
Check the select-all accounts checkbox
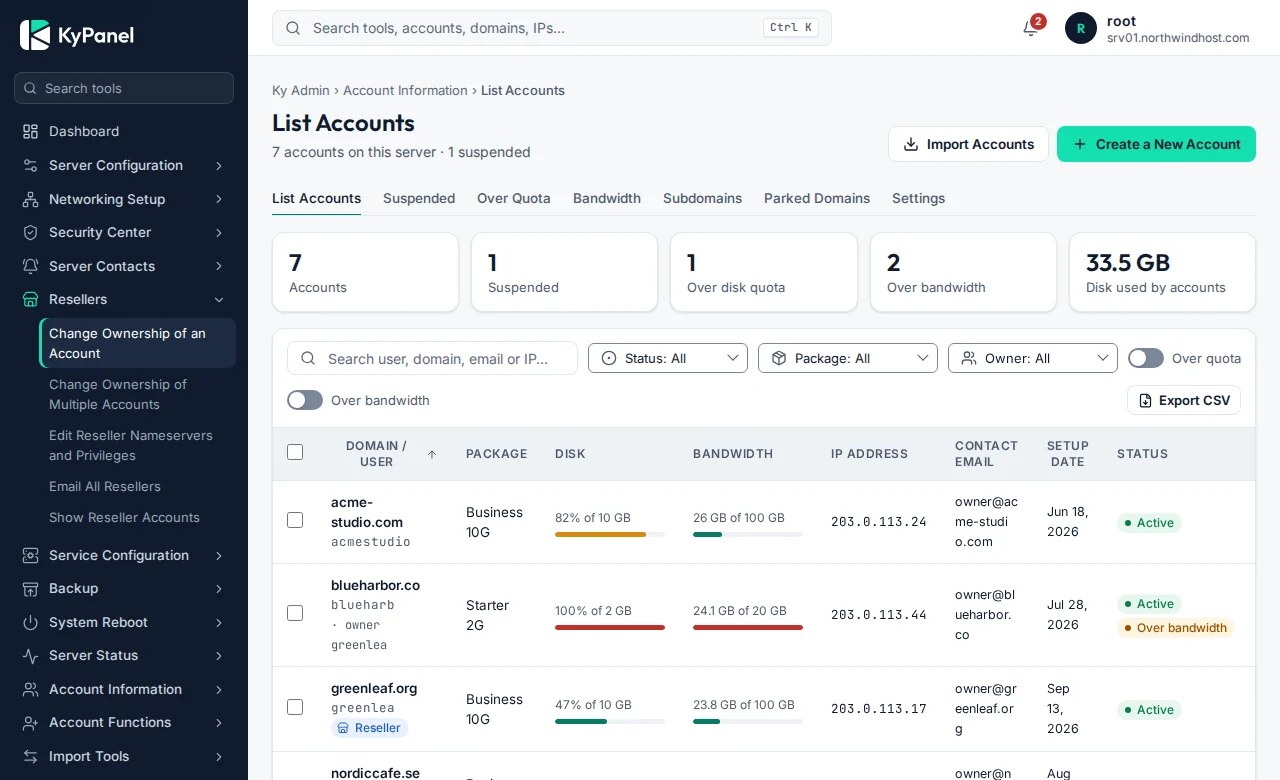(x=295, y=452)
